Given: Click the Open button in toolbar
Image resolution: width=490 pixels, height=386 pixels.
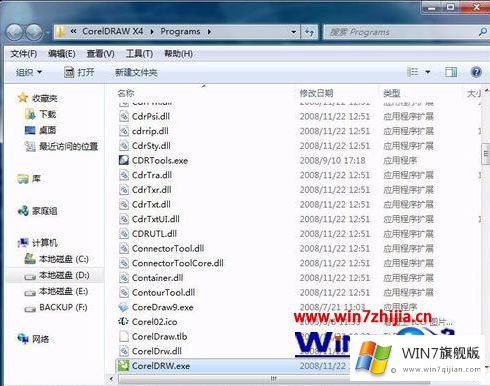Looking at the screenshot, I should coord(79,72).
